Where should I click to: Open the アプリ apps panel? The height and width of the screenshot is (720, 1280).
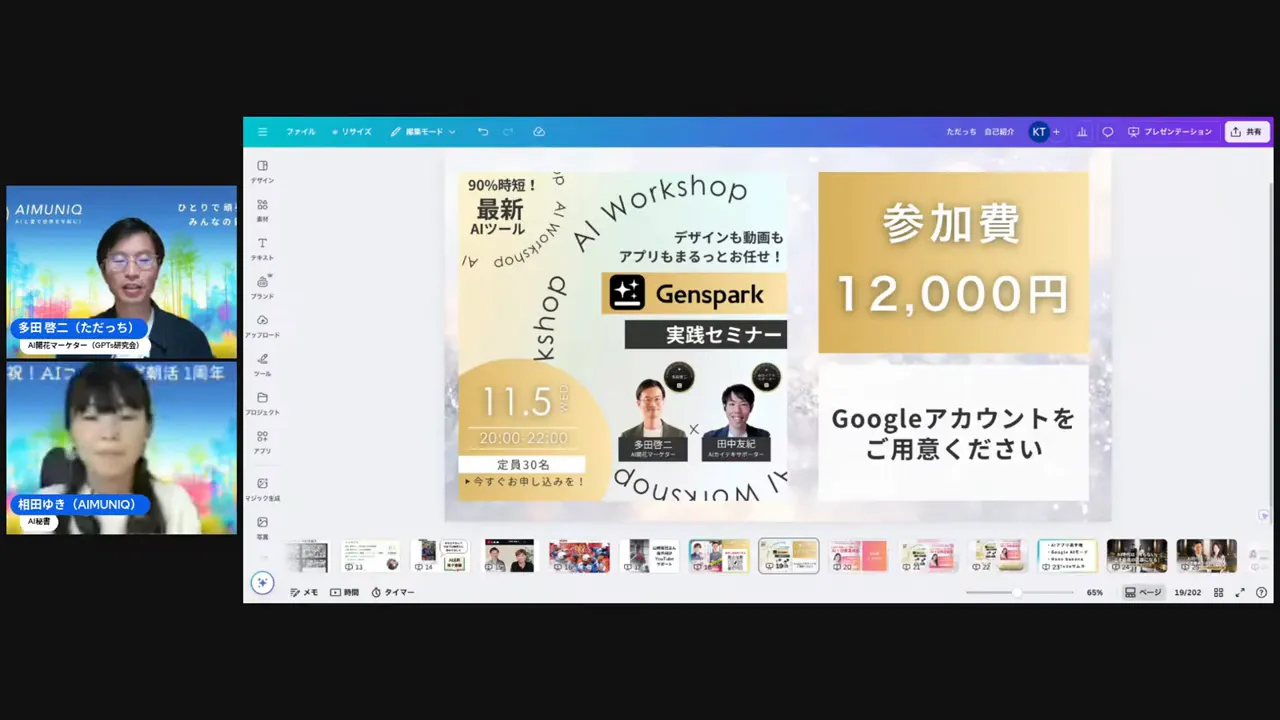[262, 442]
